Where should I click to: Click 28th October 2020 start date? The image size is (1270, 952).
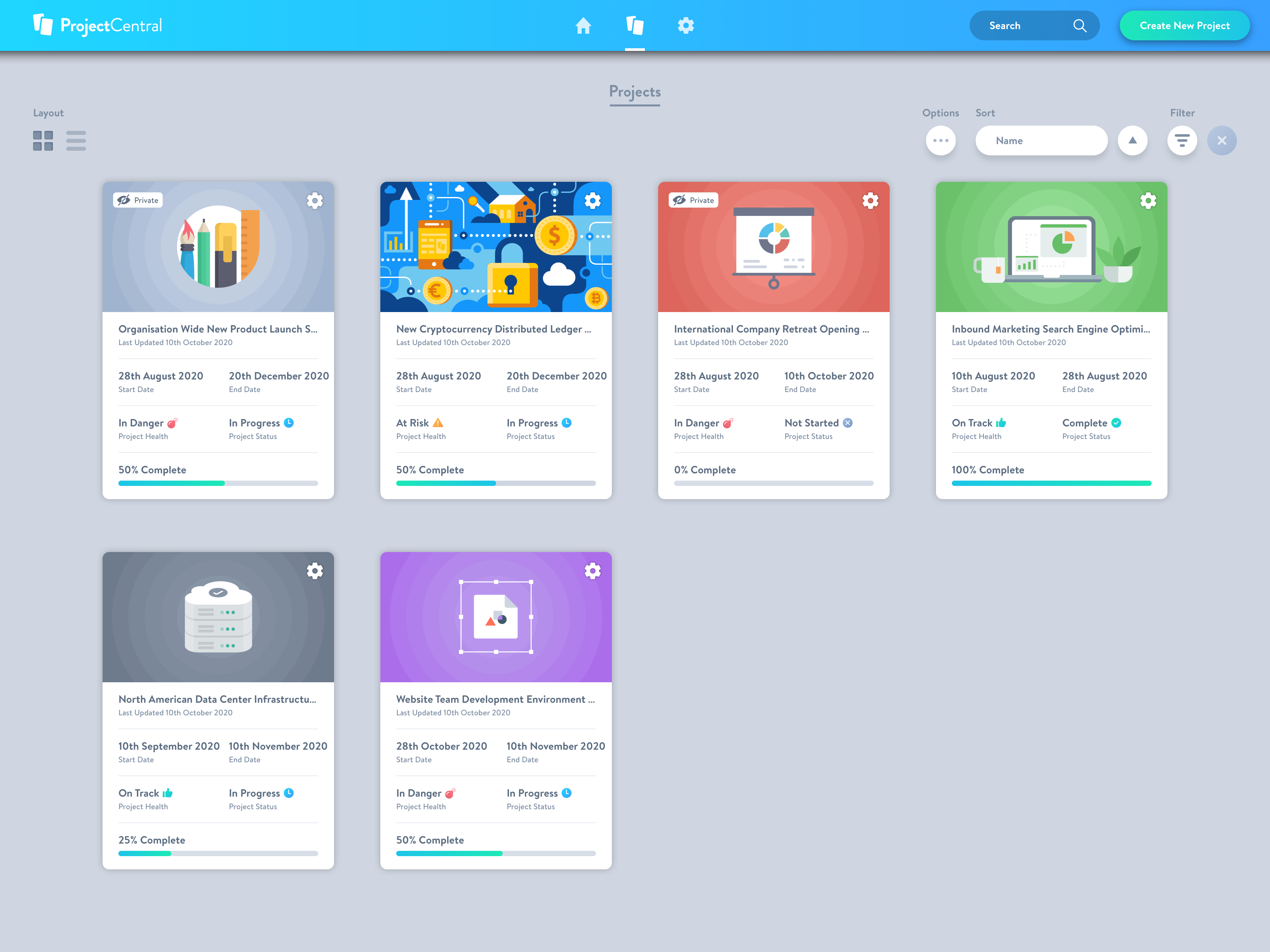click(x=442, y=746)
